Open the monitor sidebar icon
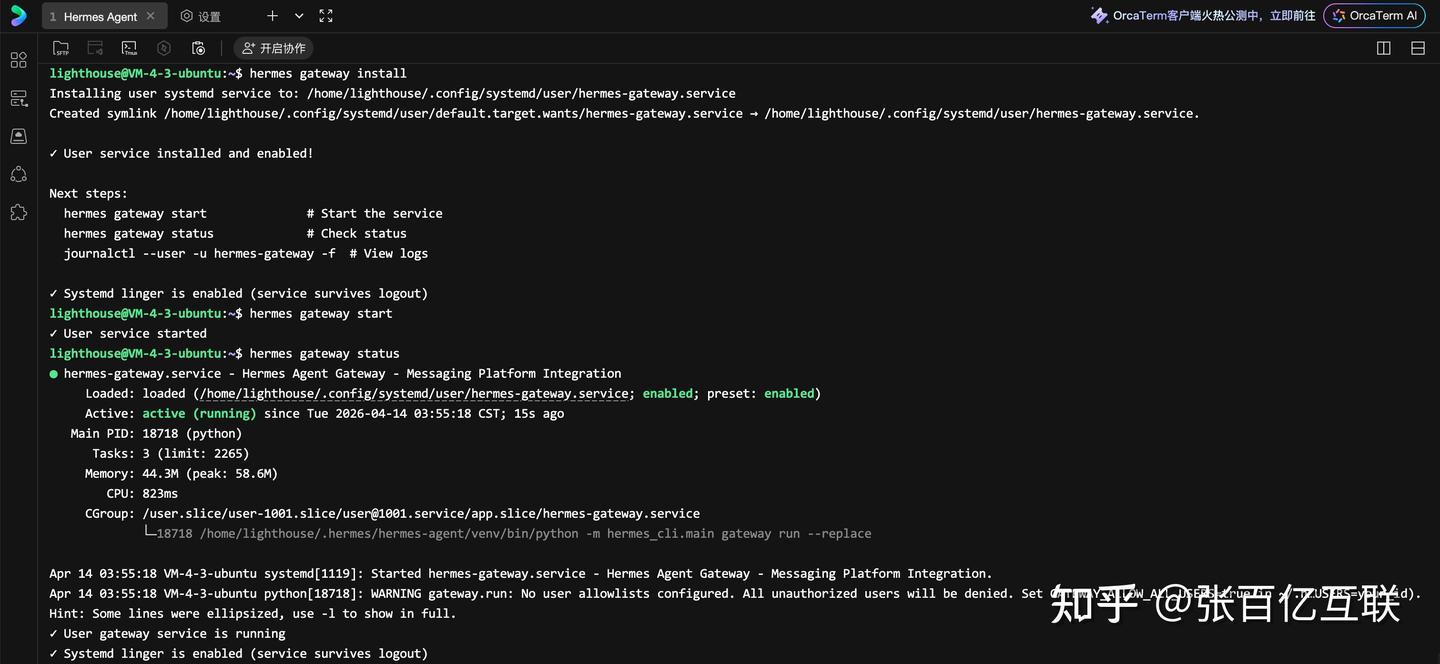This screenshot has width=1440, height=664. 18,136
